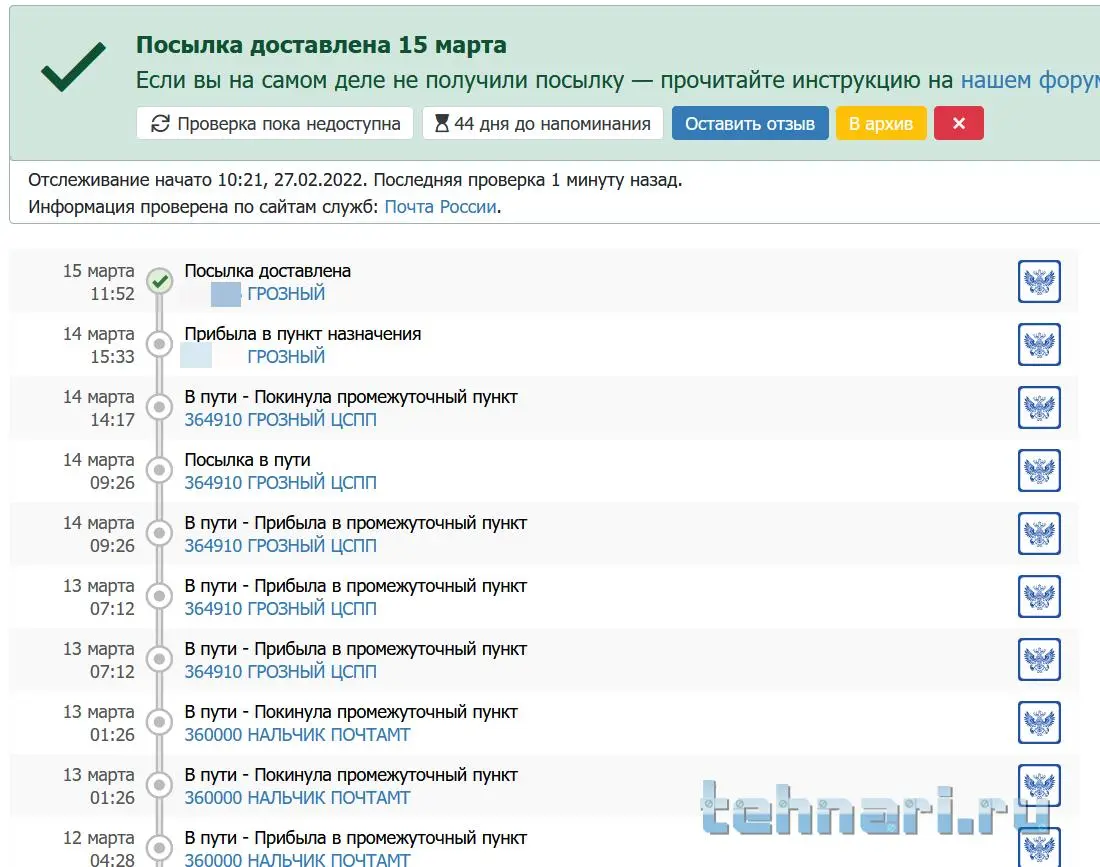The image size is (1100, 867).
Task: Click the refresh arrows icon in the check button
Action: click(x=161, y=123)
